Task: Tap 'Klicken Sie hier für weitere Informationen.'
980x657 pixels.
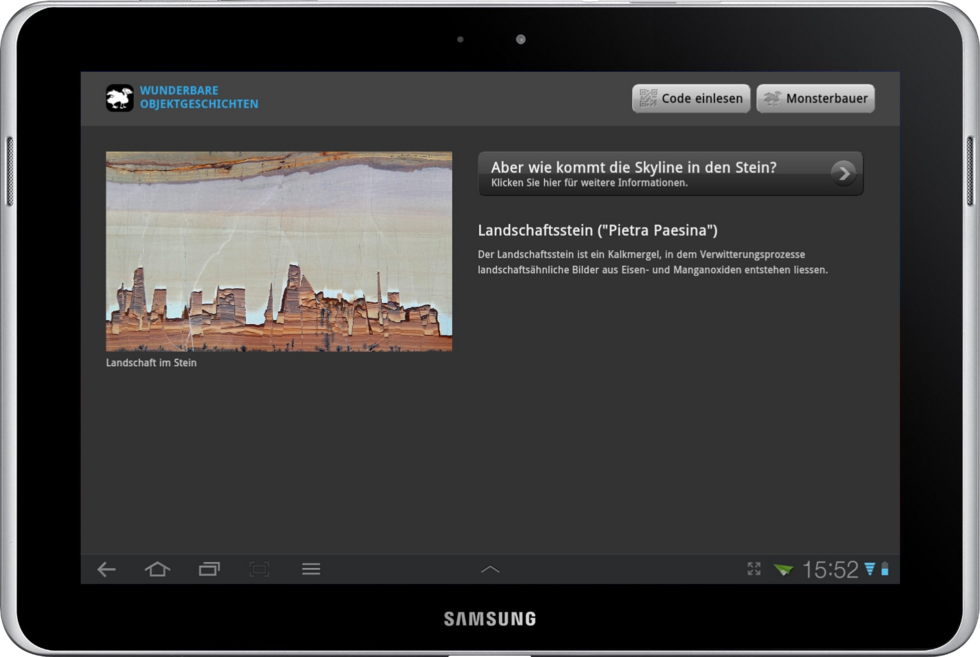Action: (x=589, y=183)
